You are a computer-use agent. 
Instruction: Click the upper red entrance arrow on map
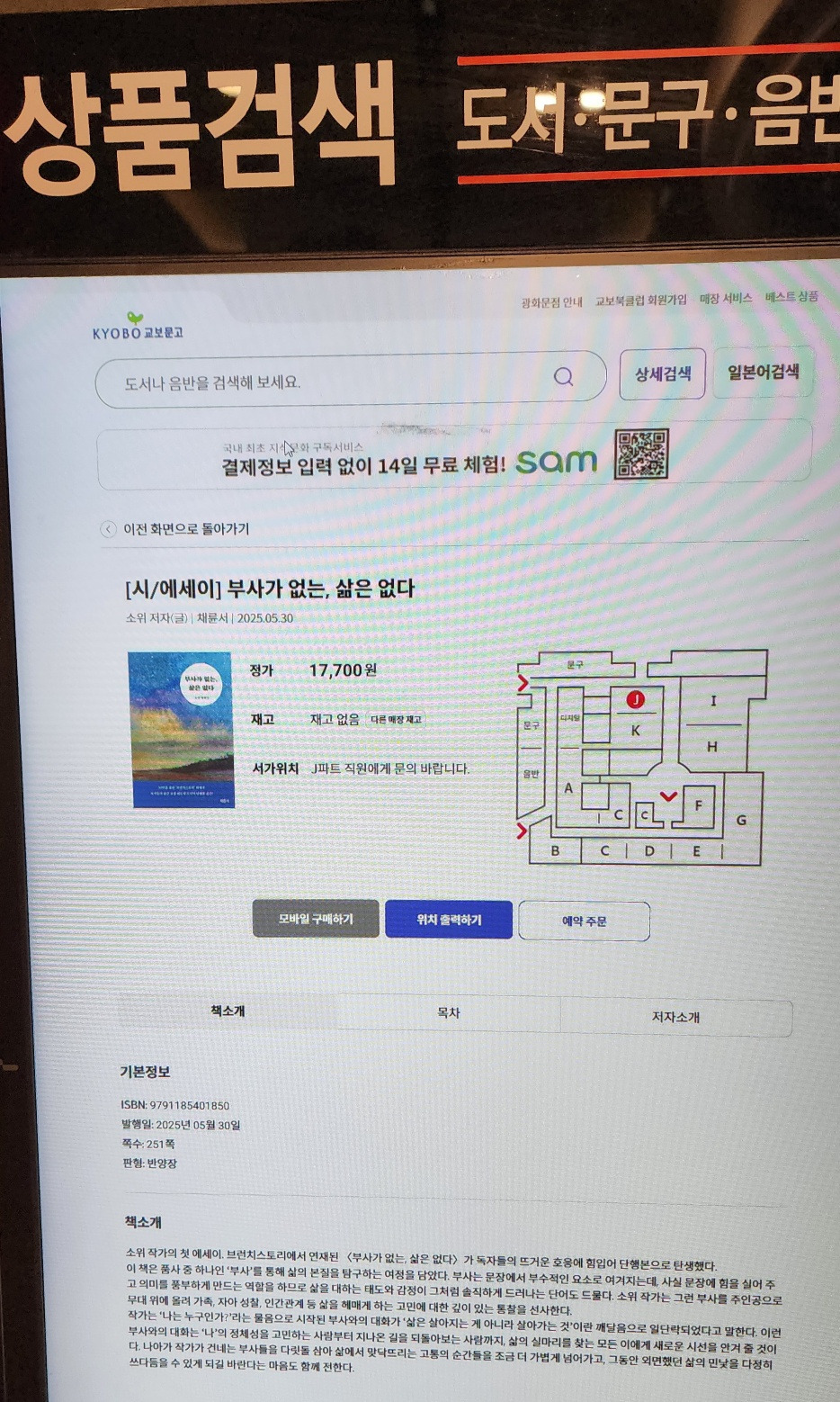tap(523, 685)
